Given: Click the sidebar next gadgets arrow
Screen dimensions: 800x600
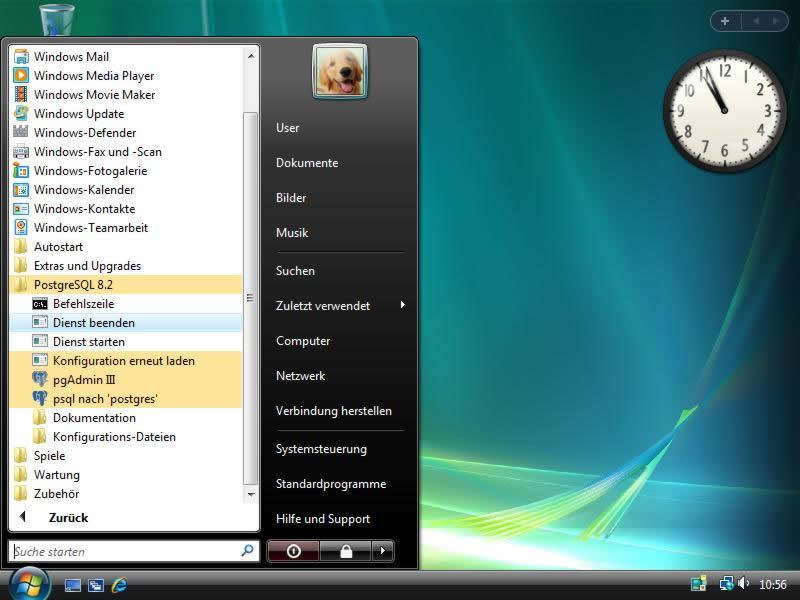Looking at the screenshot, I should [x=776, y=21].
